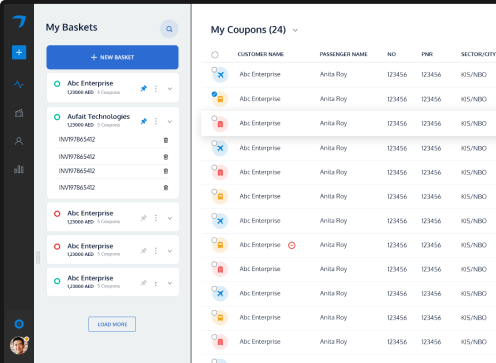Uncheck the checked bus coupon row
496x363 pixels.
click(214, 94)
